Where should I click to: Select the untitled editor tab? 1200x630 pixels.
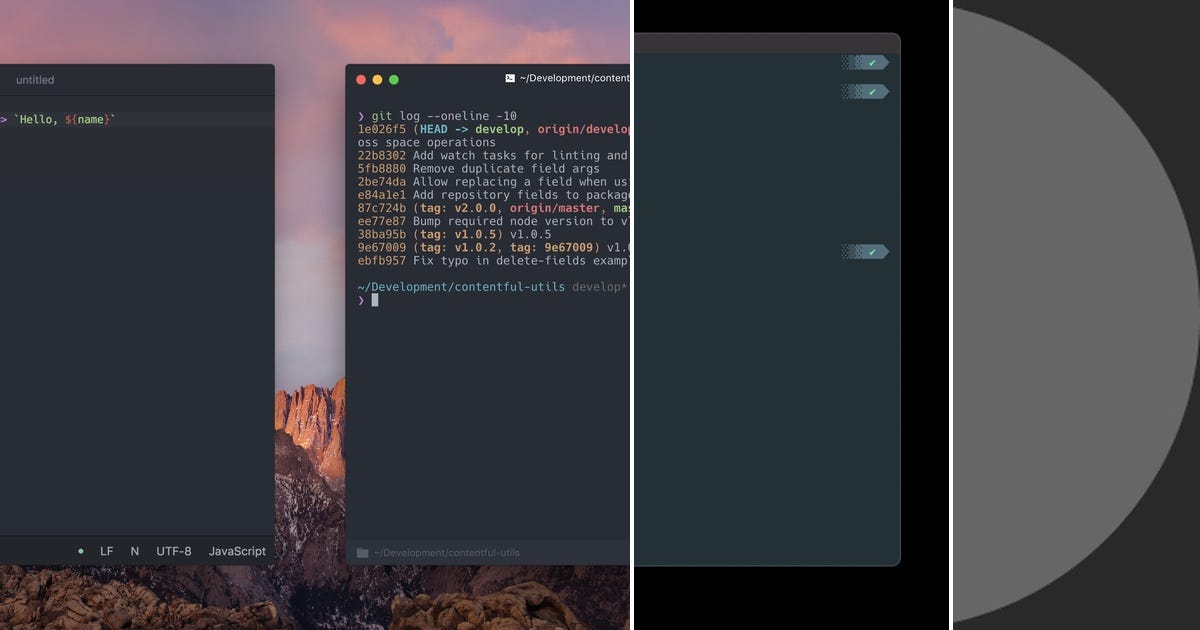(x=35, y=80)
